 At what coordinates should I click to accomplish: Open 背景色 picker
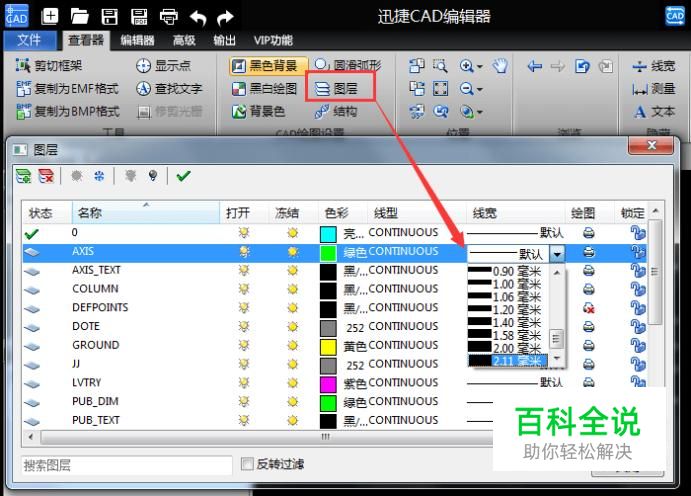258,111
